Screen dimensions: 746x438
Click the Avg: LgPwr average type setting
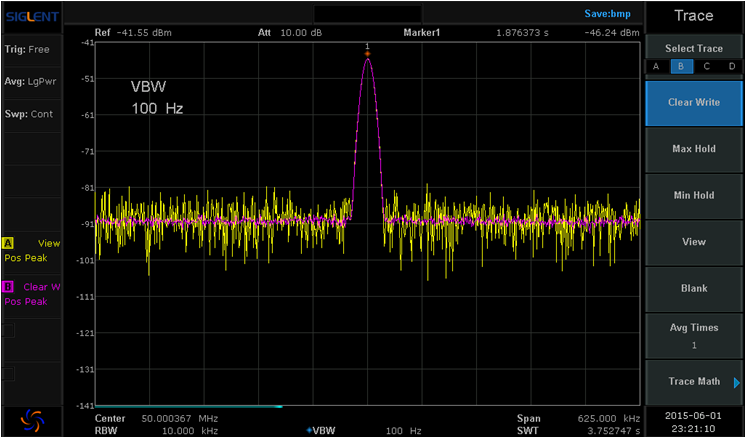[30, 82]
